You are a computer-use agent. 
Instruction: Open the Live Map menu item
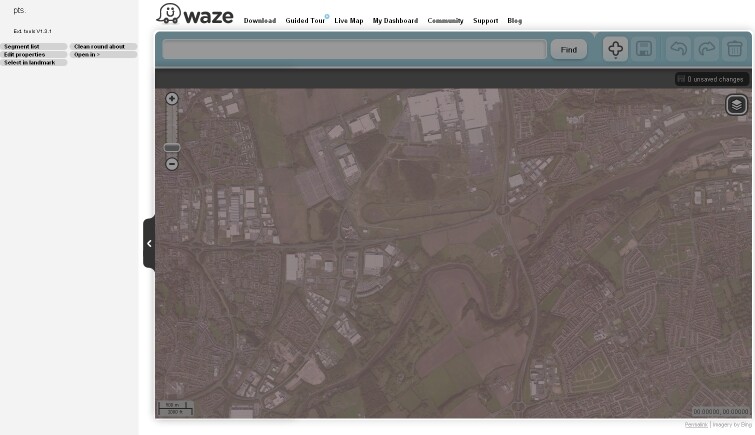348,21
